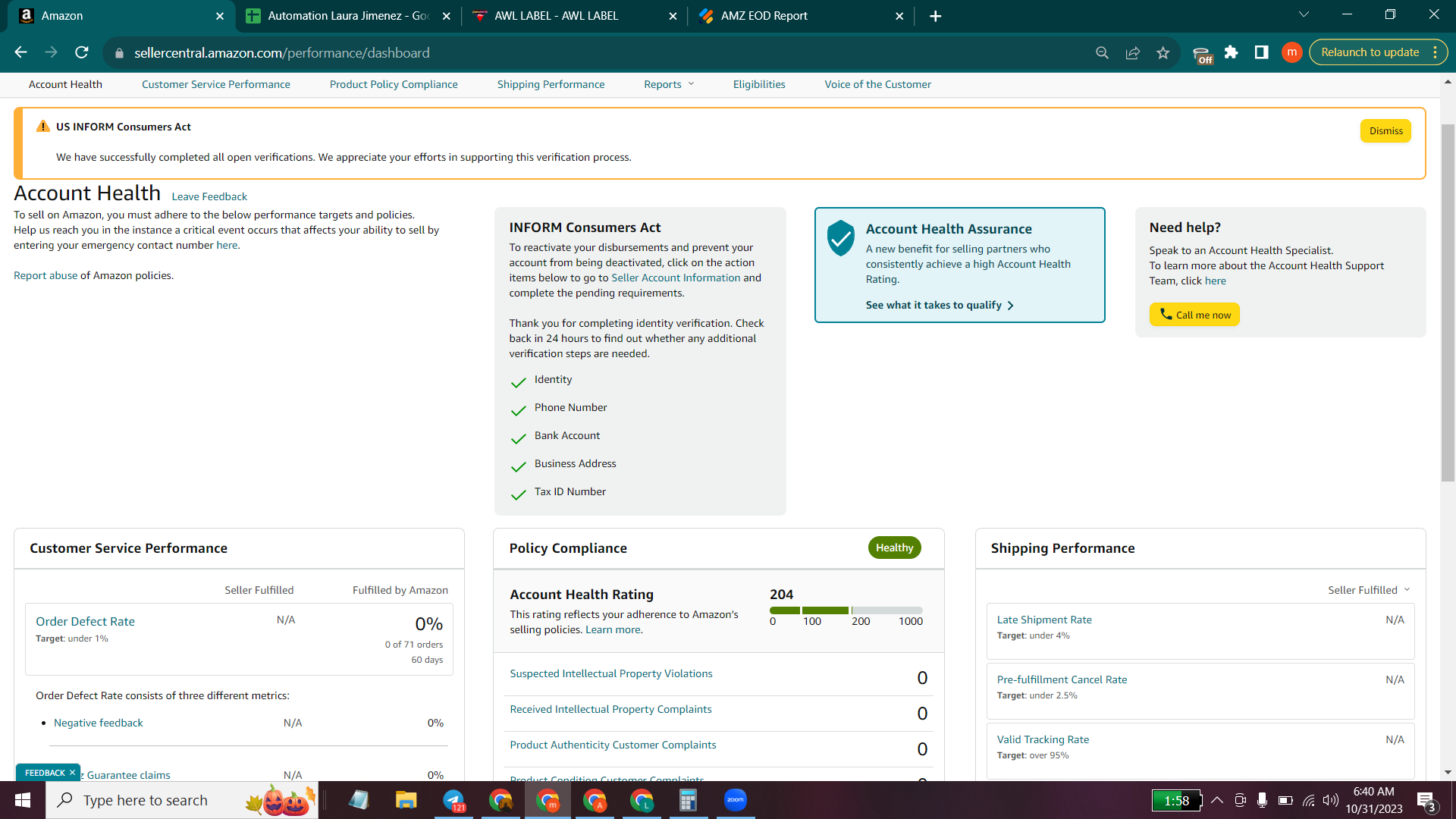
Task: Open the Account Health menu item
Action: 65,84
